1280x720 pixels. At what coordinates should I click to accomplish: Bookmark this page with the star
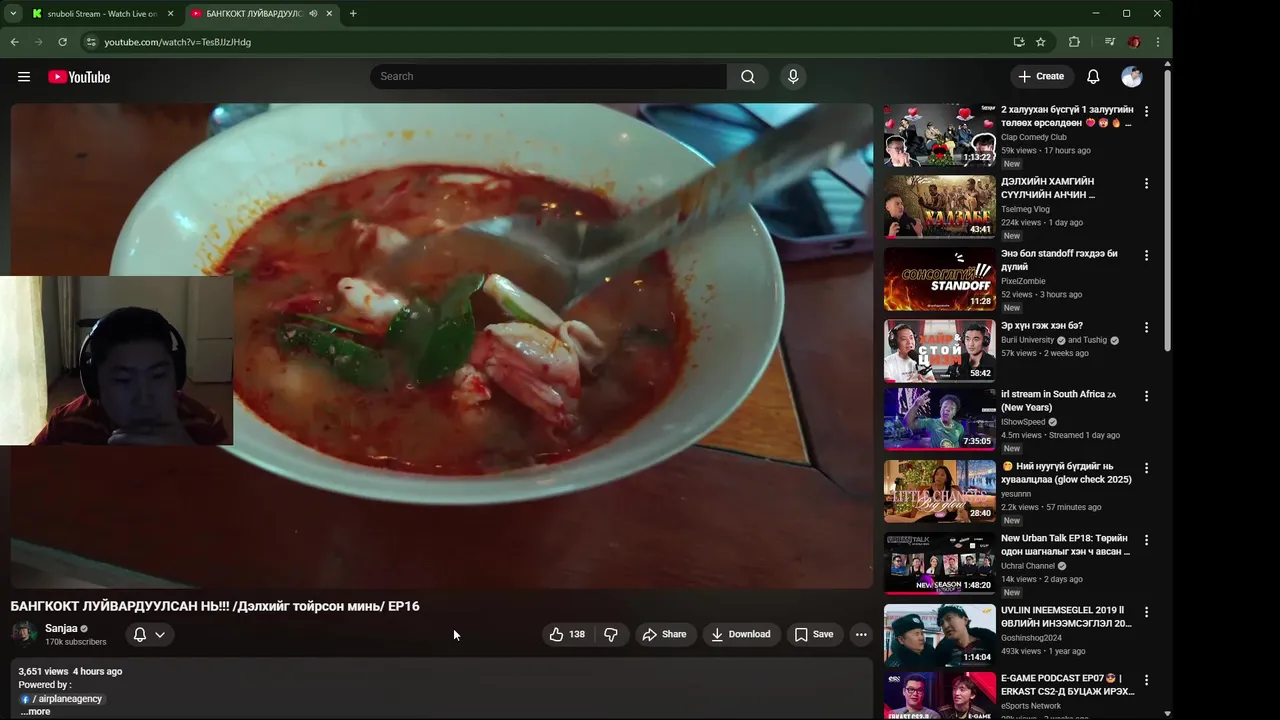click(1041, 42)
